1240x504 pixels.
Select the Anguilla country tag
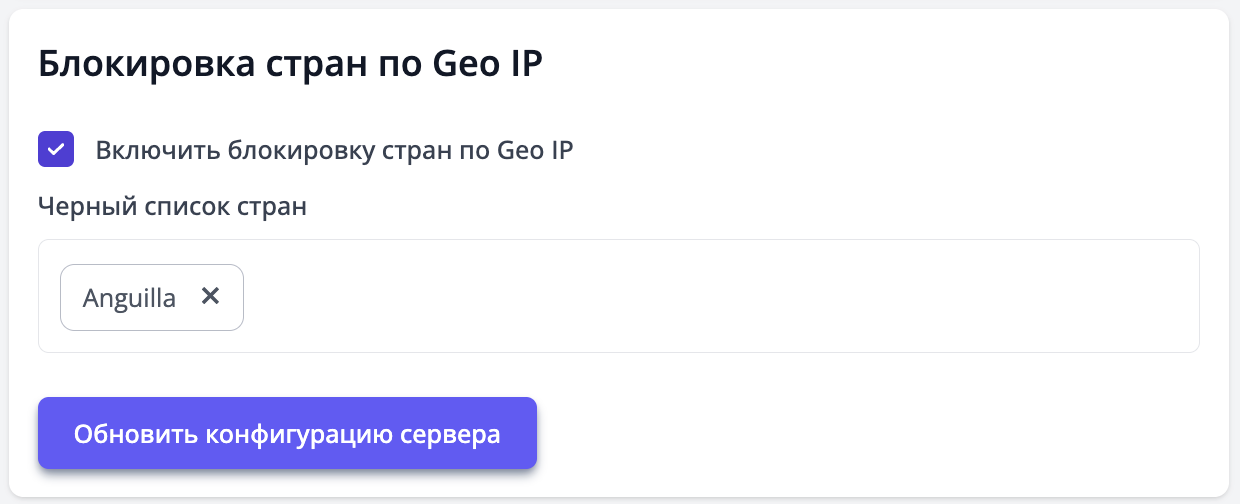130,297
